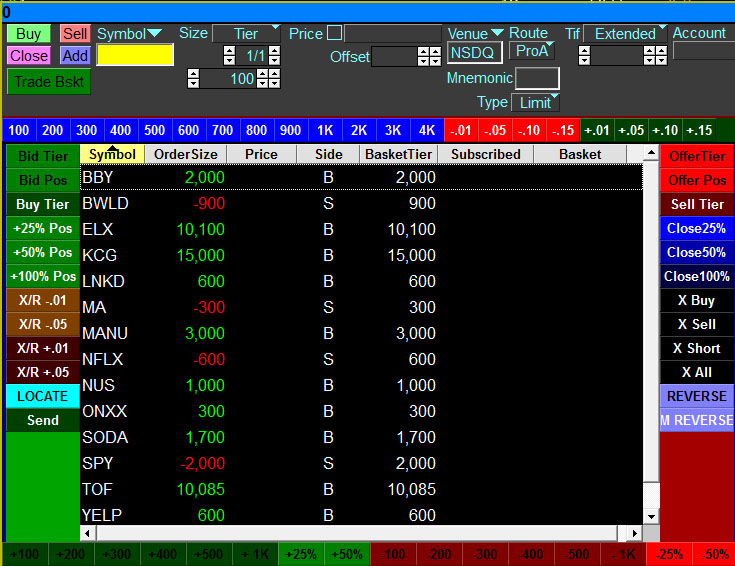The width and height of the screenshot is (735, 566).
Task: Click the list scroll up arrow
Action: point(651,152)
